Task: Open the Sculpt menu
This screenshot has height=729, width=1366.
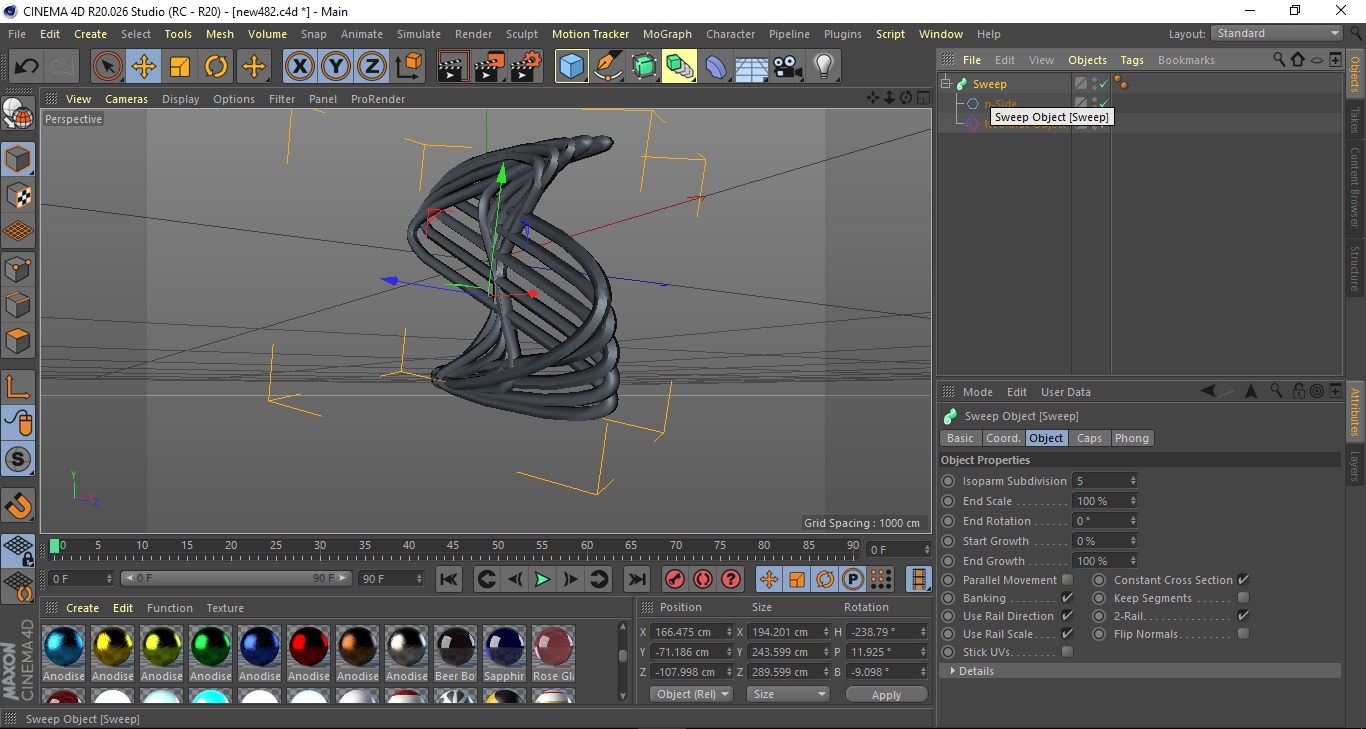Action: 522,34
